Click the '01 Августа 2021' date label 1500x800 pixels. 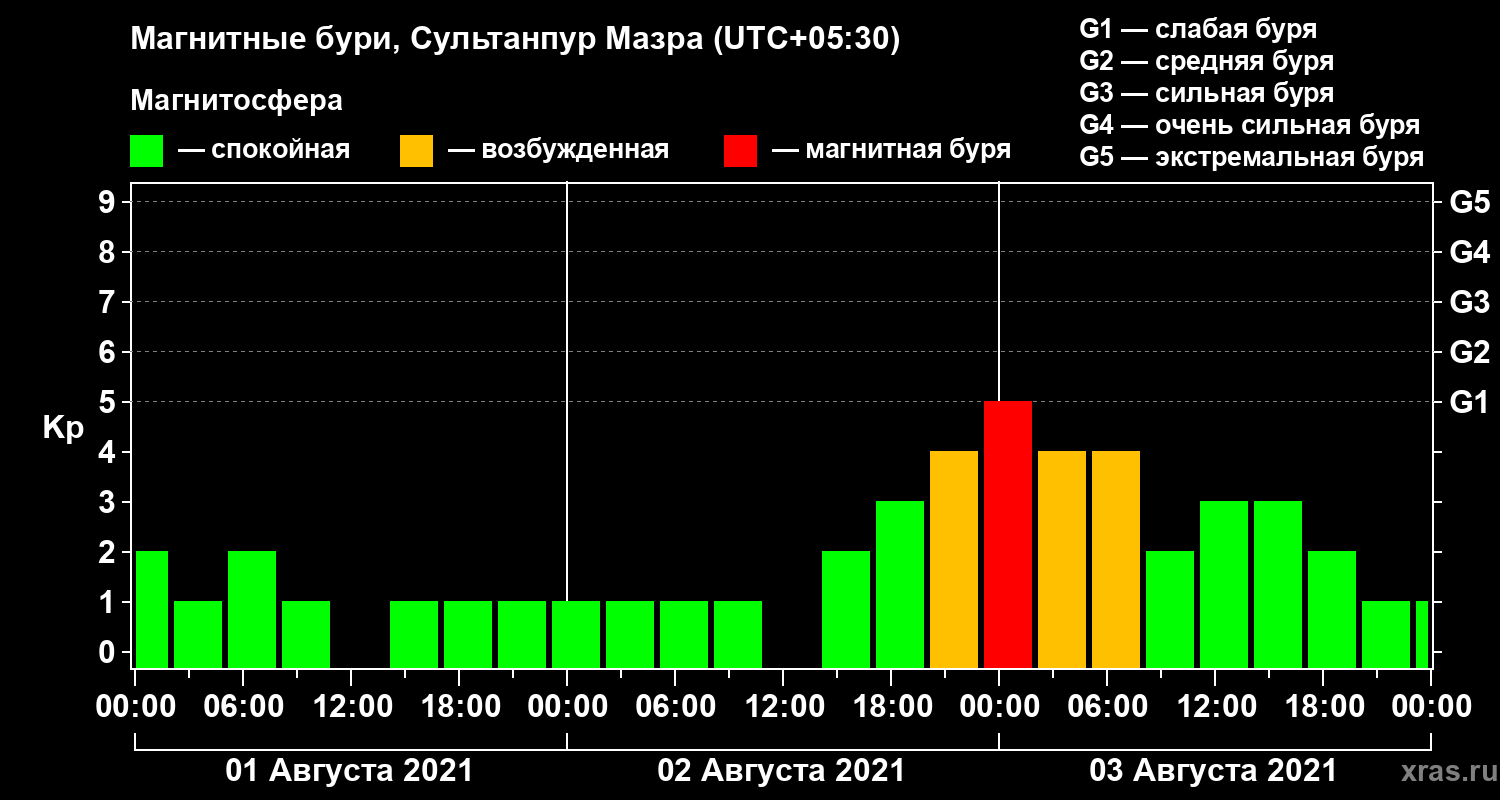[x=350, y=771]
